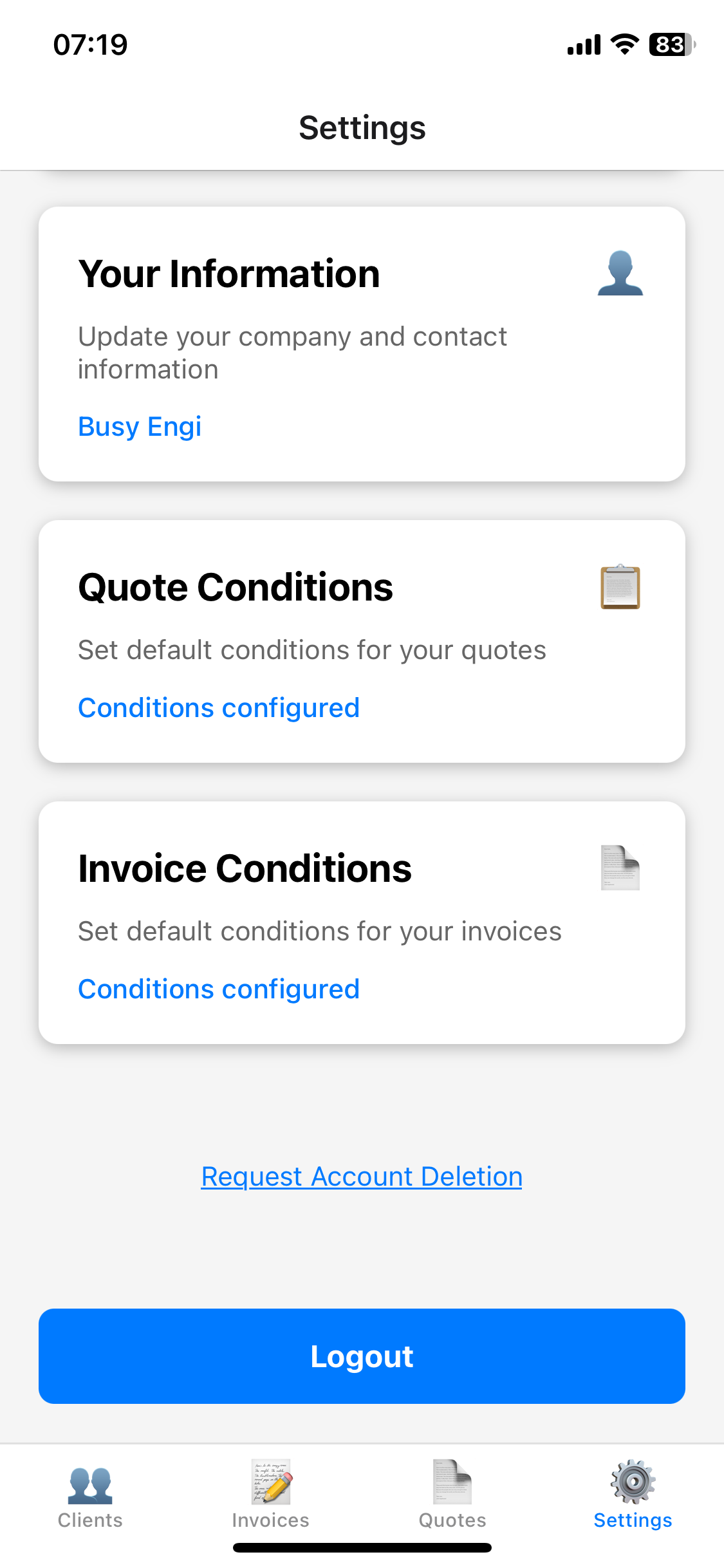
Task: Tap the document icon in Invoice Conditions
Action: click(x=620, y=868)
